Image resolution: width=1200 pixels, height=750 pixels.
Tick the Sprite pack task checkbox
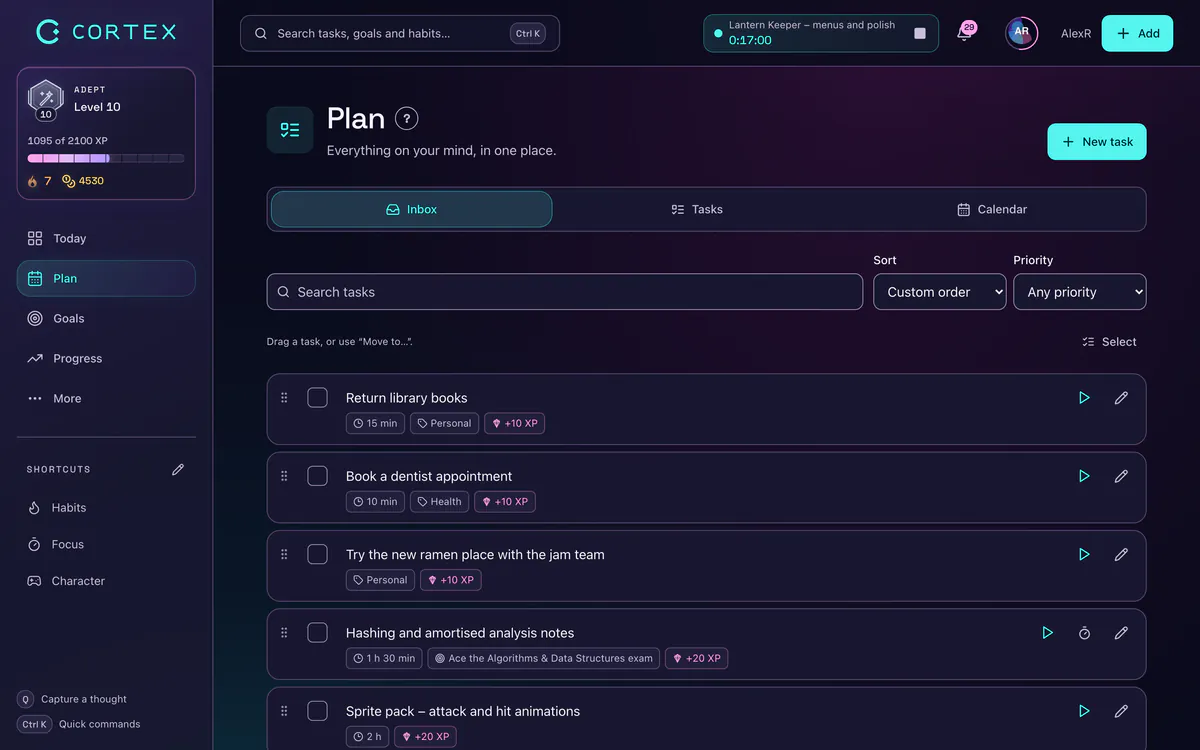[317, 711]
